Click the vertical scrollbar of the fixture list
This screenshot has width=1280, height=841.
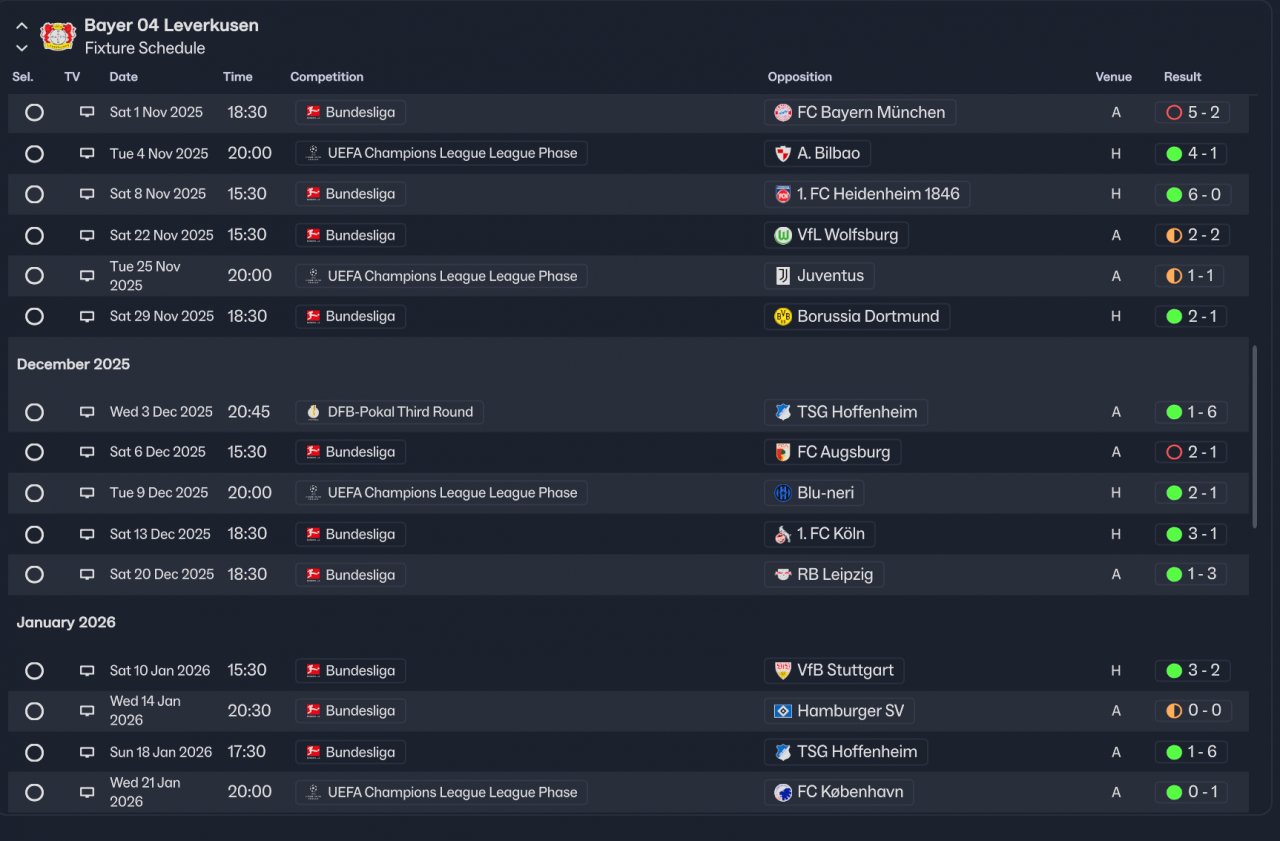[x=1255, y=436]
